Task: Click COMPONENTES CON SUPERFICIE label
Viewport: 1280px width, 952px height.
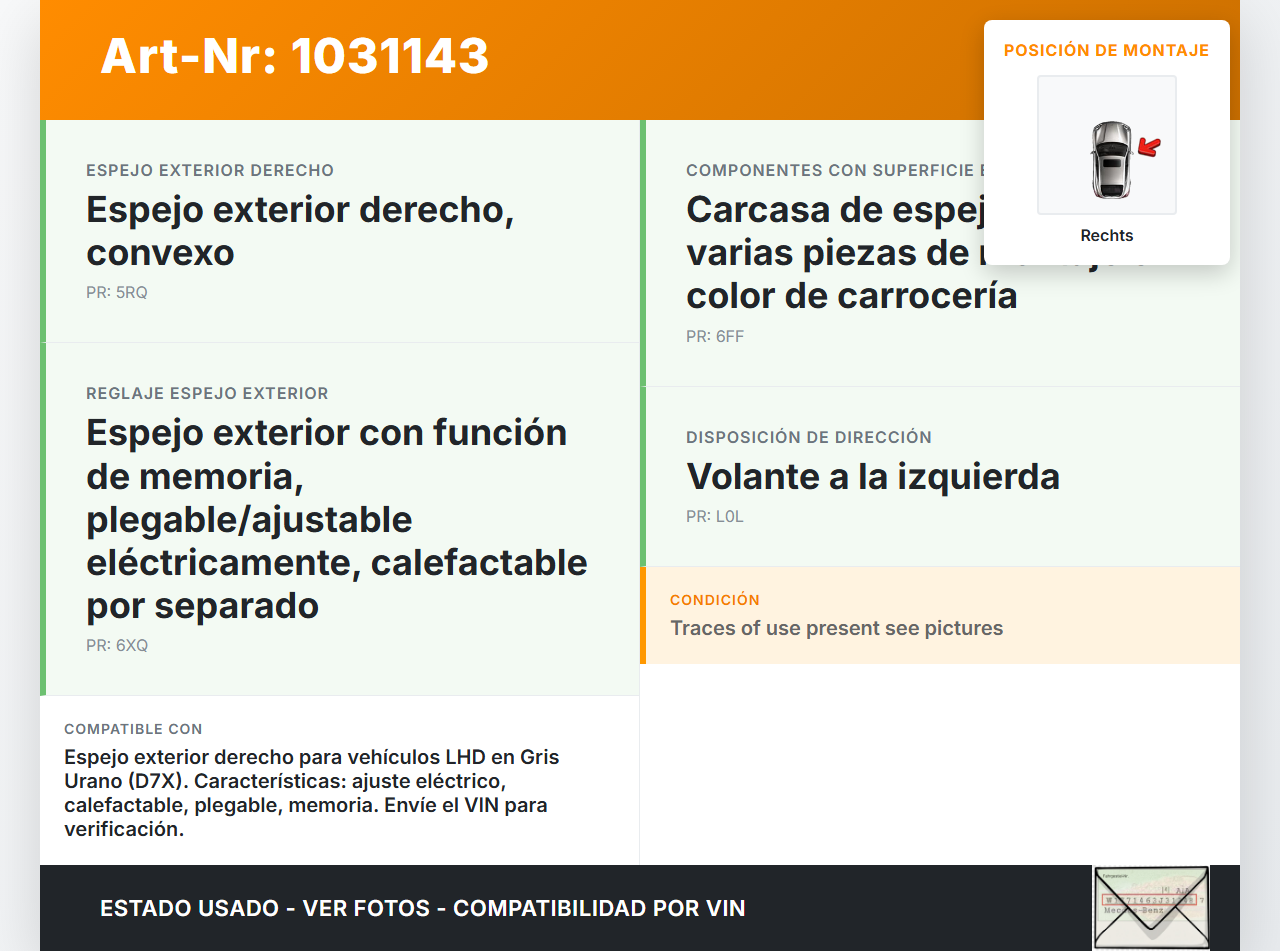Action: coord(835,171)
